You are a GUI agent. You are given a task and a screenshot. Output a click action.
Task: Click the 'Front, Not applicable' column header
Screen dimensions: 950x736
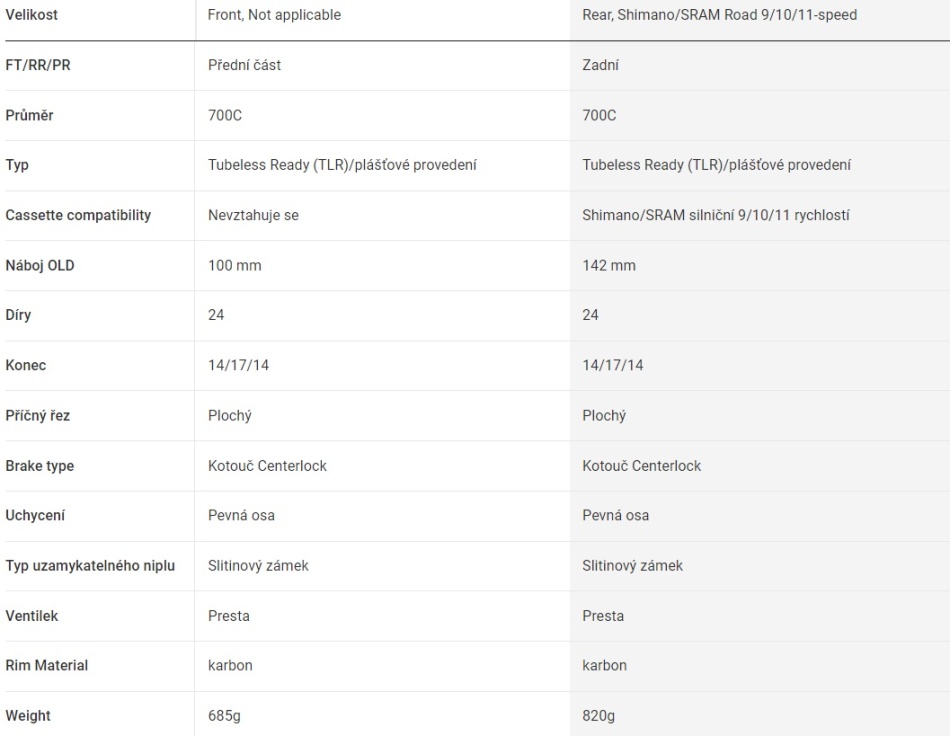tap(273, 15)
